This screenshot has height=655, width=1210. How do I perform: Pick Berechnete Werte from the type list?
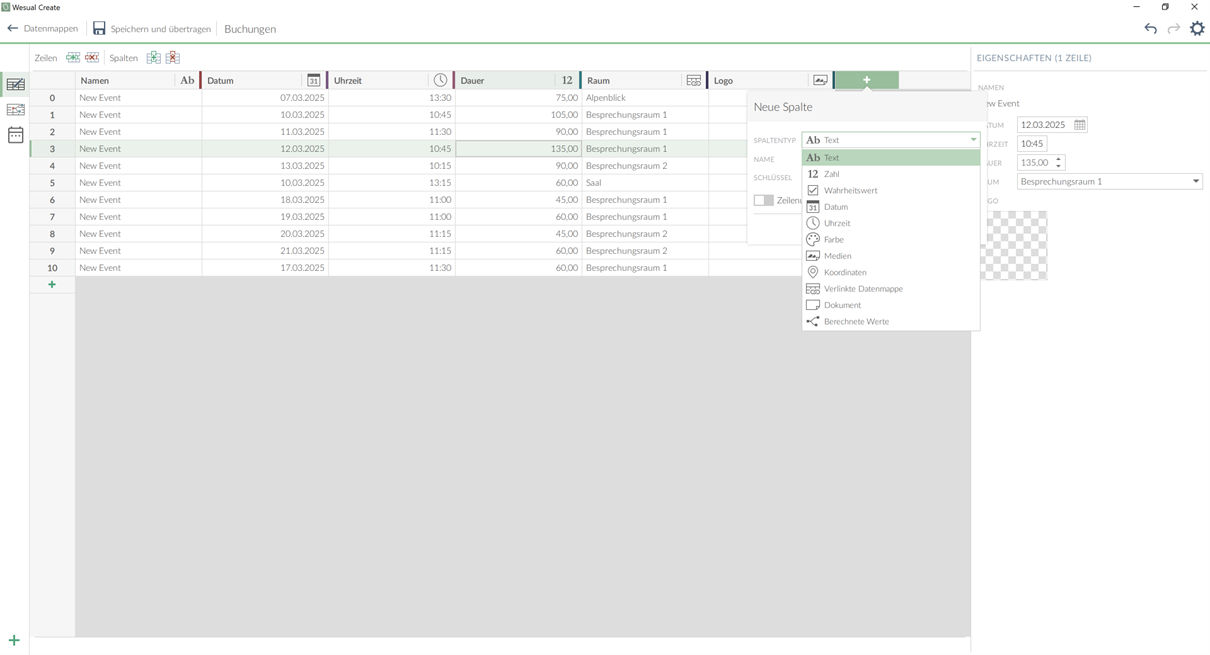856,322
